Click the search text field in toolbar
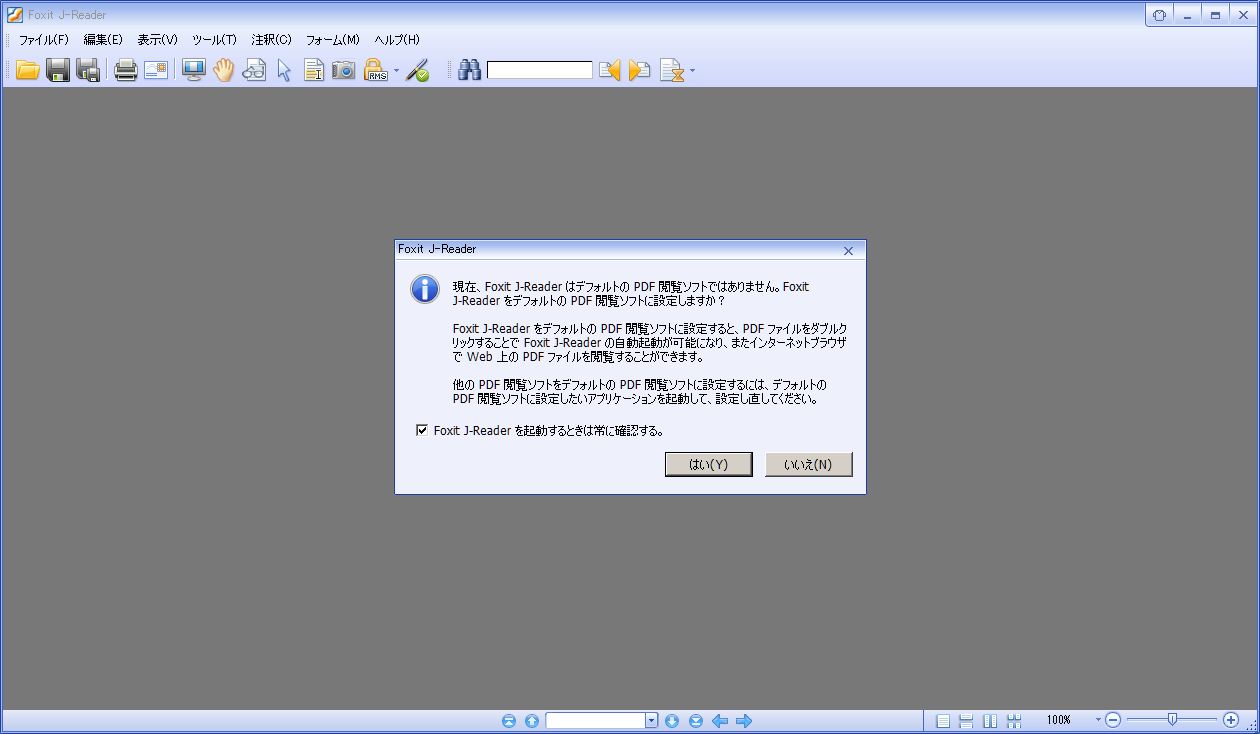 click(x=540, y=70)
